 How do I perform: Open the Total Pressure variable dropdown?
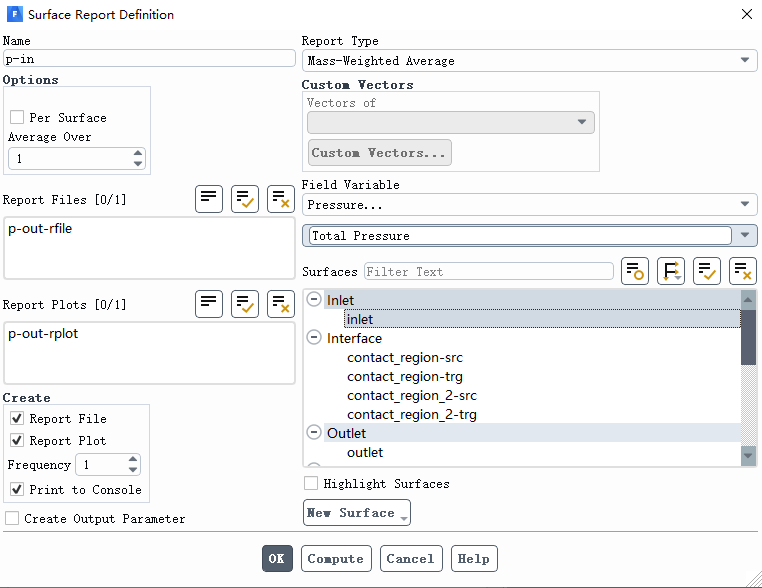tap(744, 236)
